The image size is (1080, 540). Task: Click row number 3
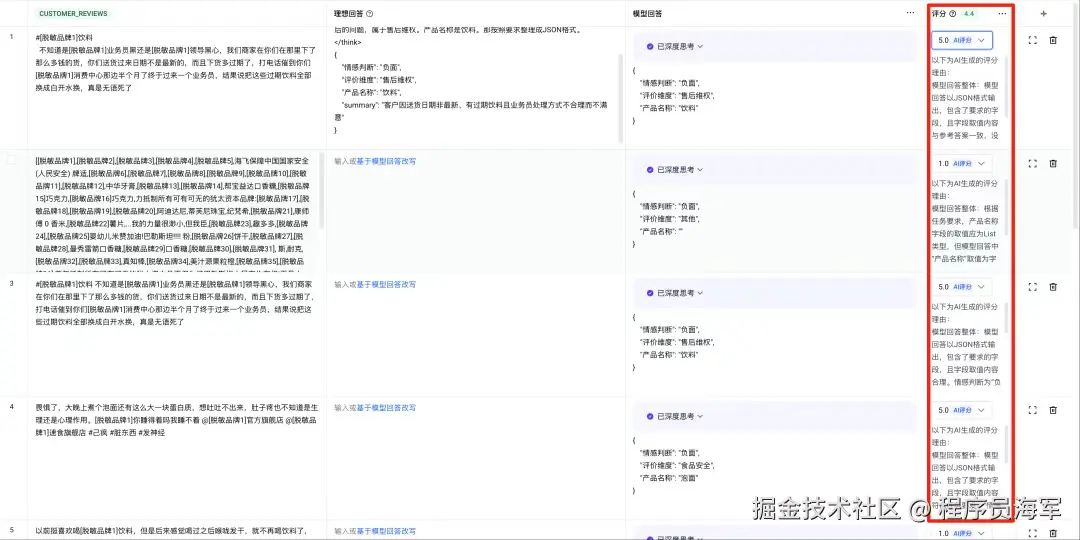[x=12, y=283]
